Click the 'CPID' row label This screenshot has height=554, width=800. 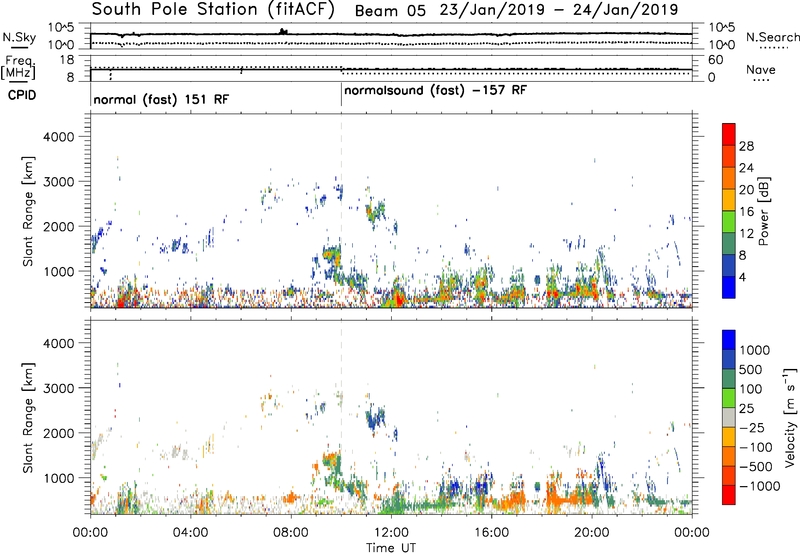point(22,95)
